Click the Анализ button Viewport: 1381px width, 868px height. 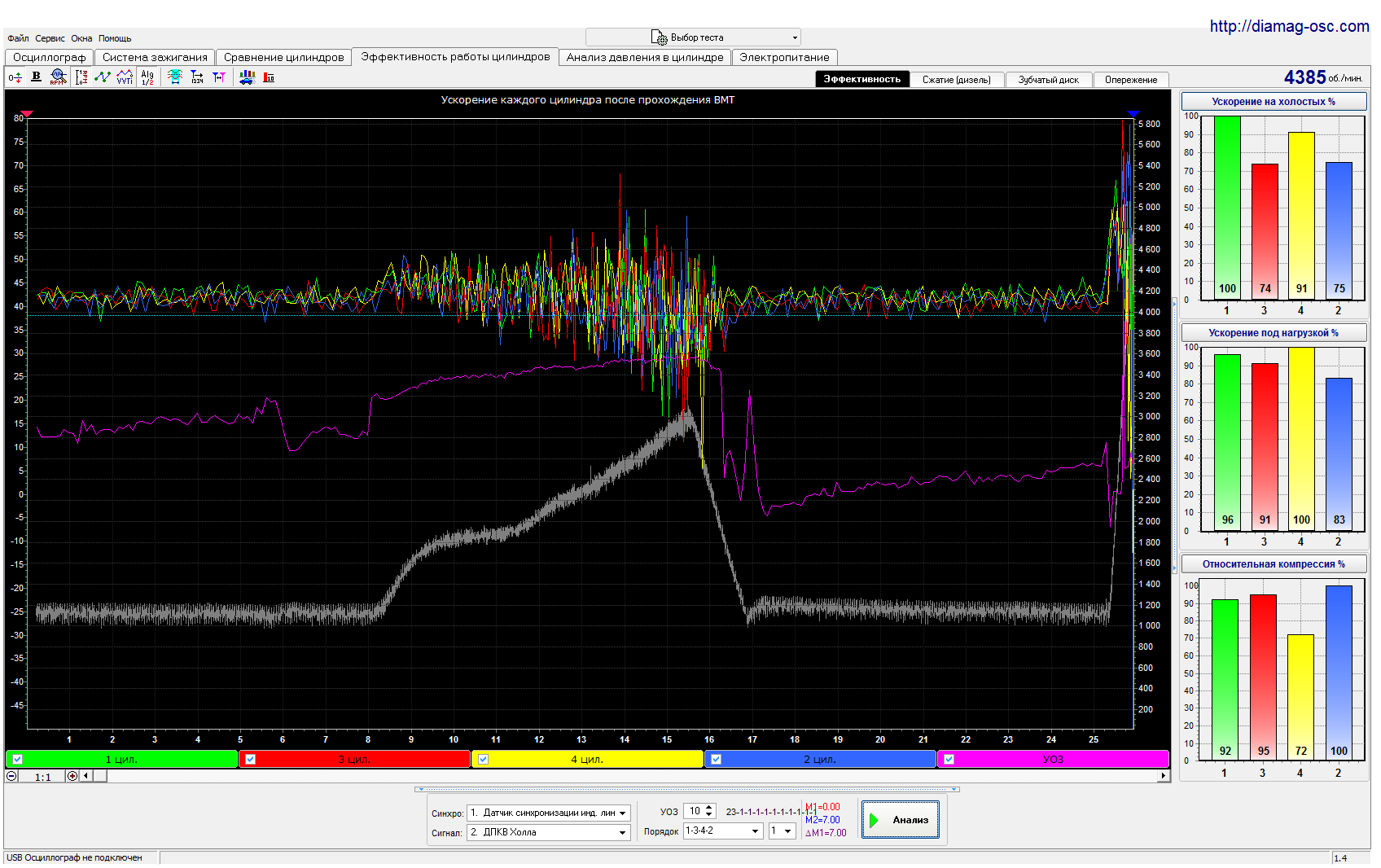tap(901, 820)
